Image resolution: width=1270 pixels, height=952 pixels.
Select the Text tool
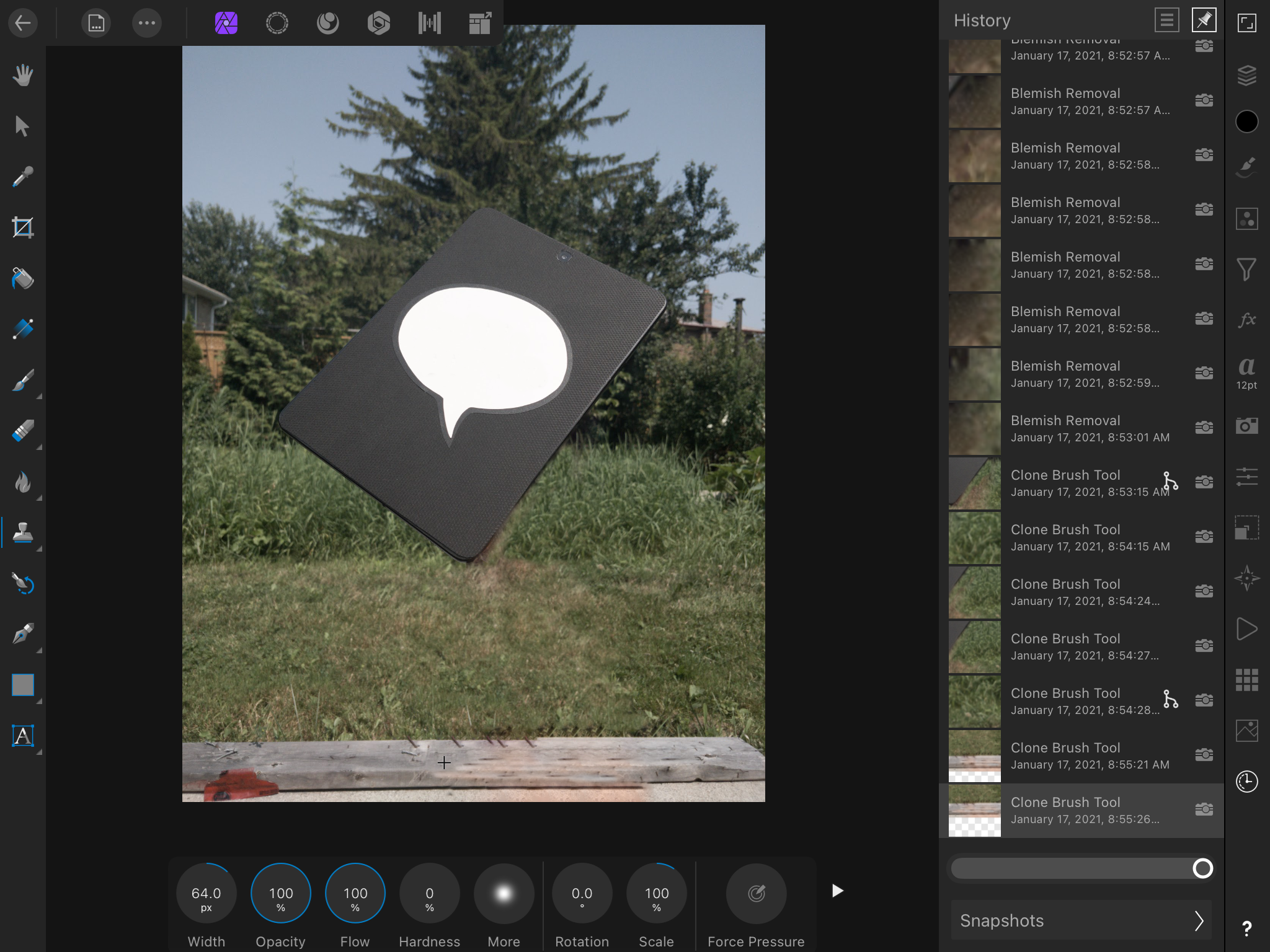point(23,736)
